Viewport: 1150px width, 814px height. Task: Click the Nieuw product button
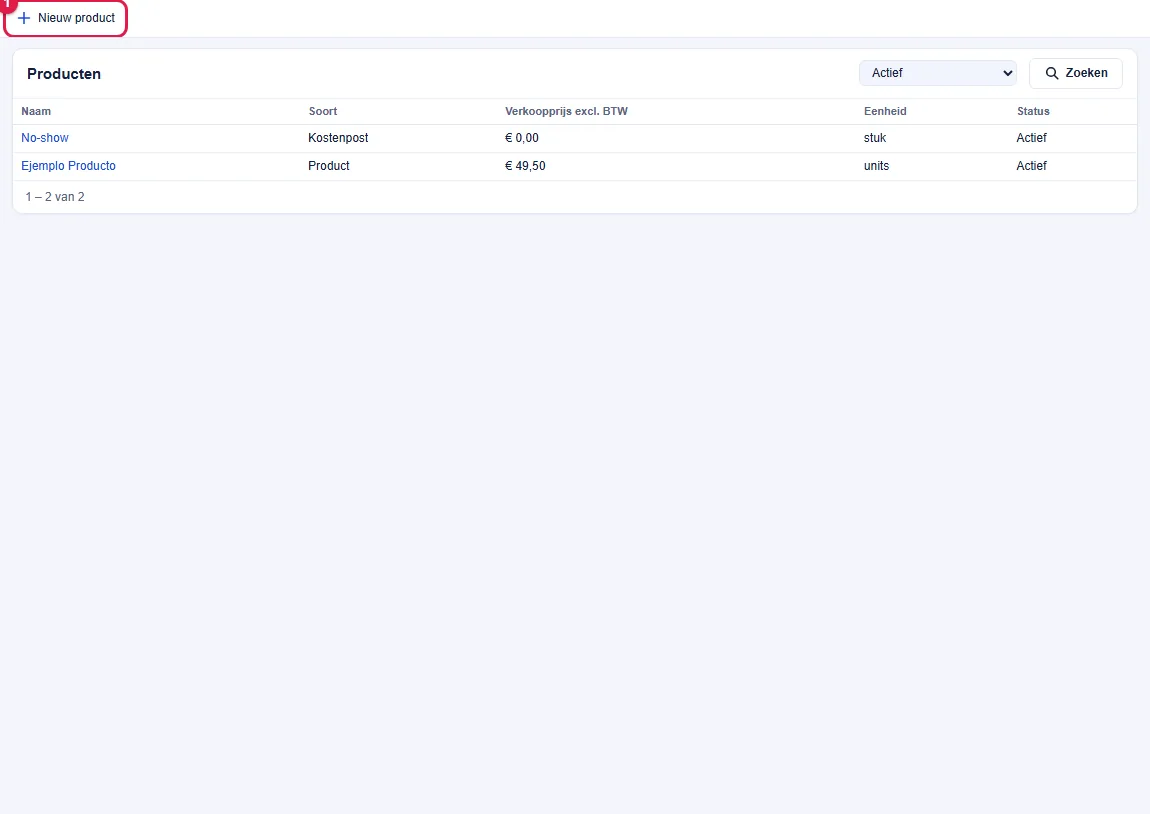66,18
